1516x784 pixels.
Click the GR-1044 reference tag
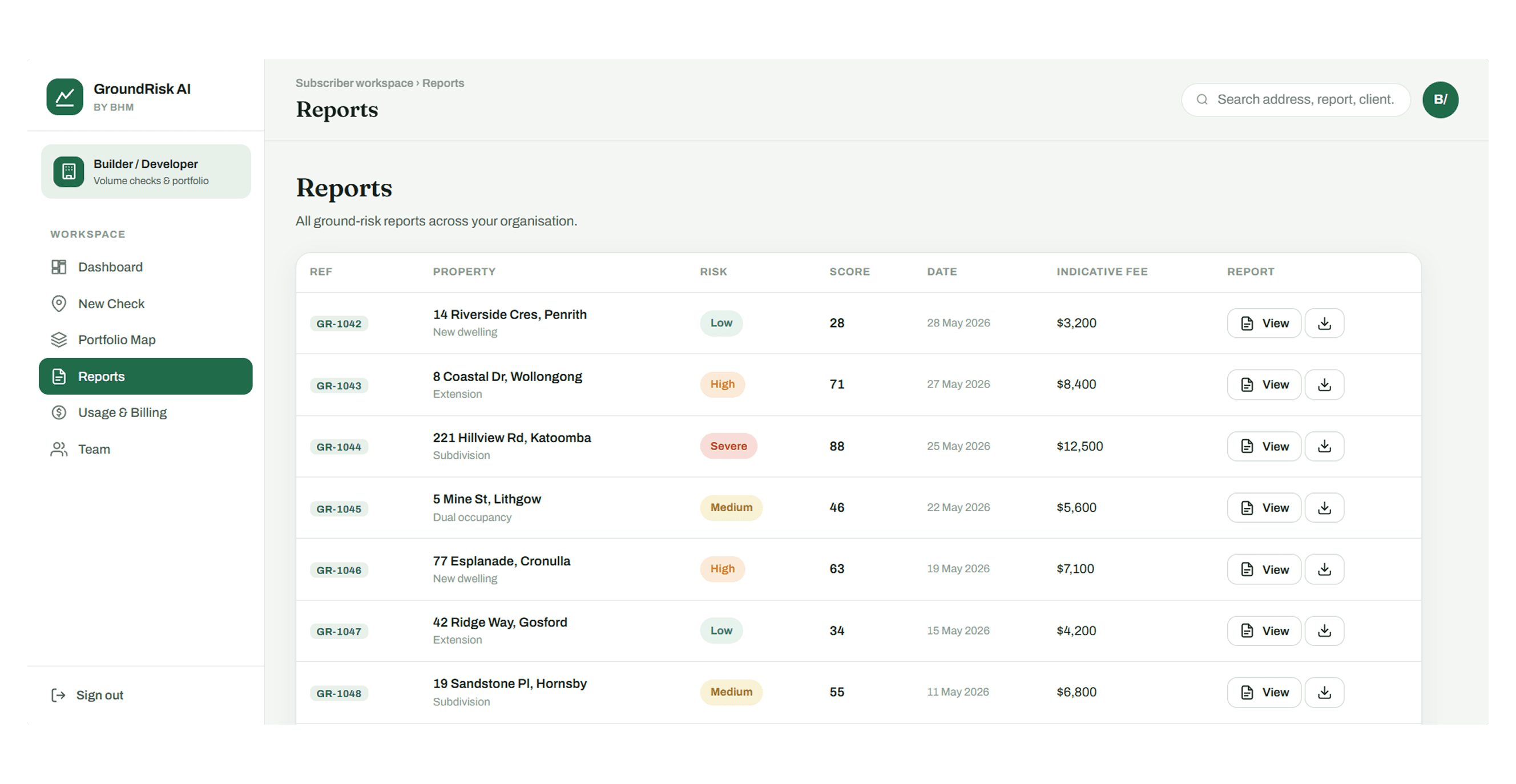pos(339,447)
